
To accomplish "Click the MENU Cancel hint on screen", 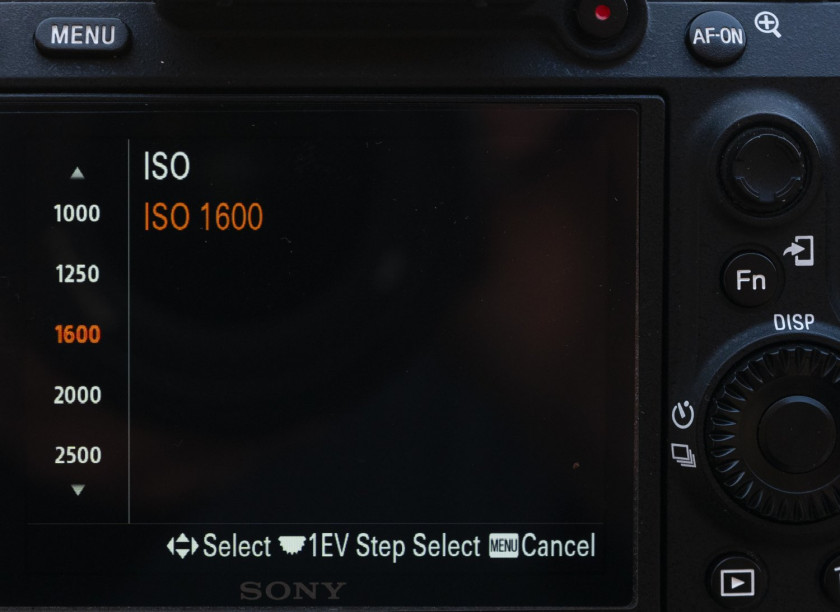I will [x=542, y=546].
